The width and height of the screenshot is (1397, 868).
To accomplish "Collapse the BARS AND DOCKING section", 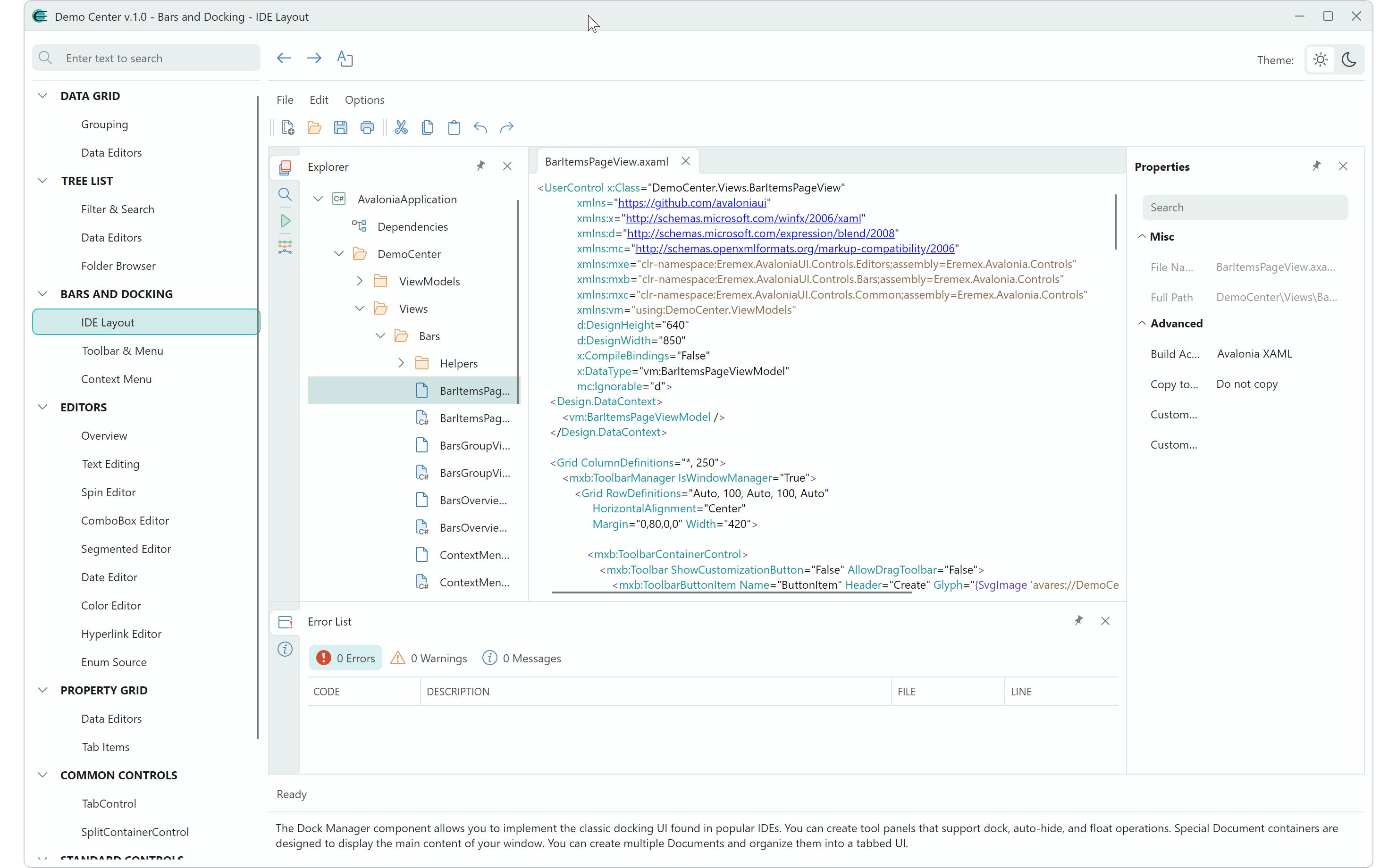I will [x=42, y=293].
